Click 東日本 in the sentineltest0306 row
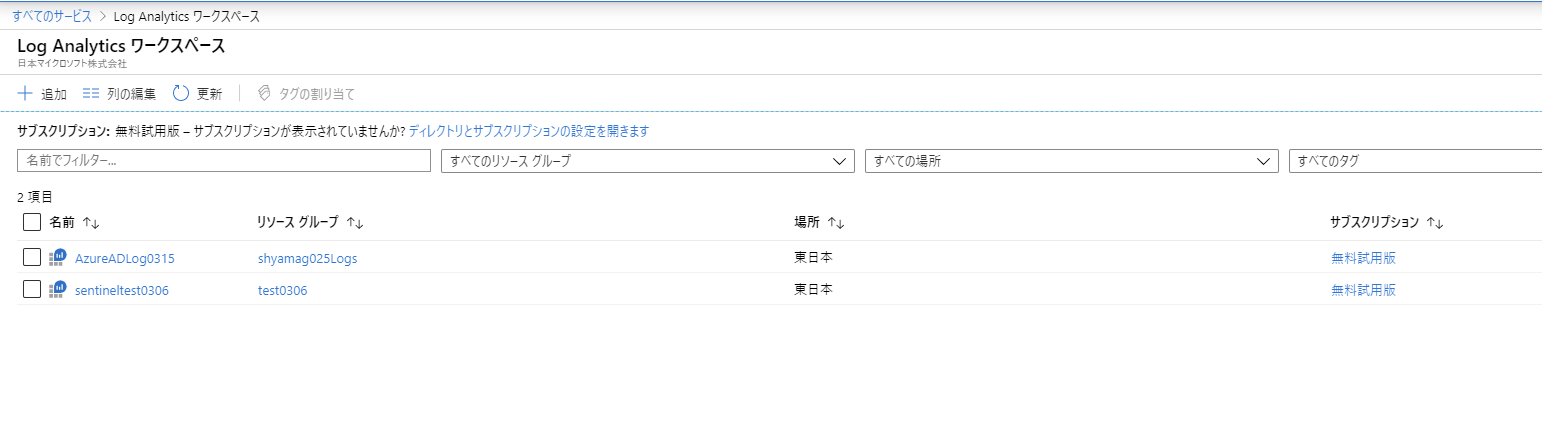The width and height of the screenshot is (1542, 436). pyautogui.click(x=814, y=290)
